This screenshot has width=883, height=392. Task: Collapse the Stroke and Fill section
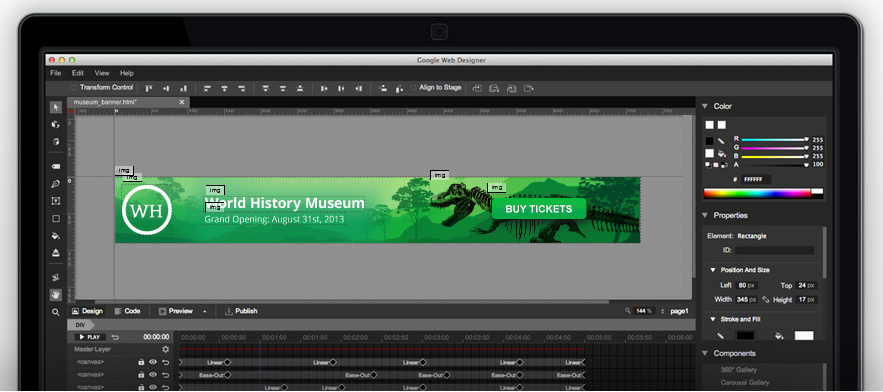712,319
